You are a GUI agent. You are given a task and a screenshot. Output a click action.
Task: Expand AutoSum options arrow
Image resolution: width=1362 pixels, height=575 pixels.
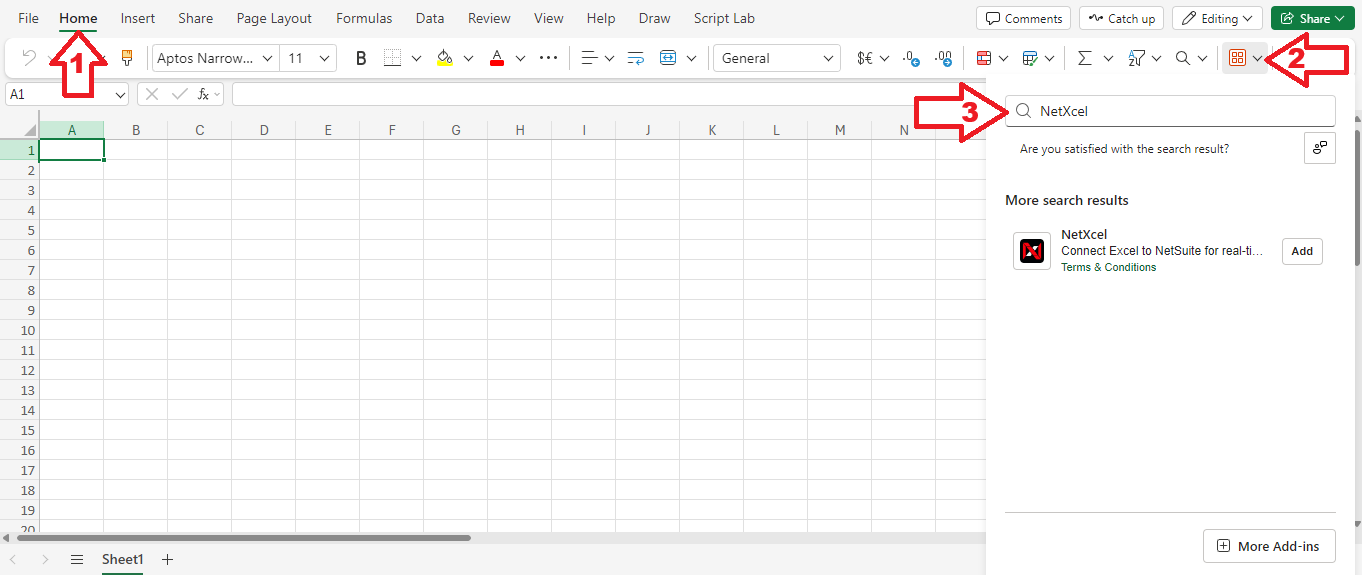pyautogui.click(x=1107, y=58)
